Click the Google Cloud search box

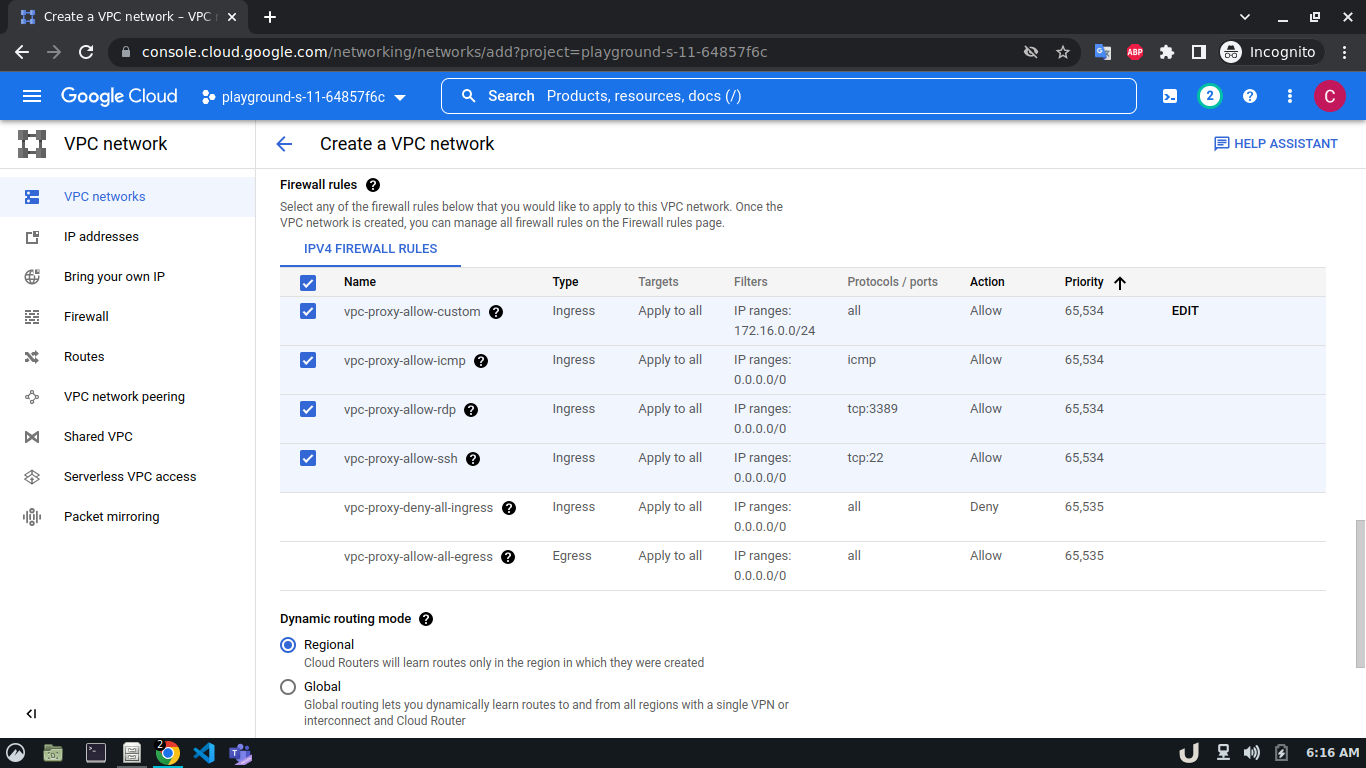(789, 96)
